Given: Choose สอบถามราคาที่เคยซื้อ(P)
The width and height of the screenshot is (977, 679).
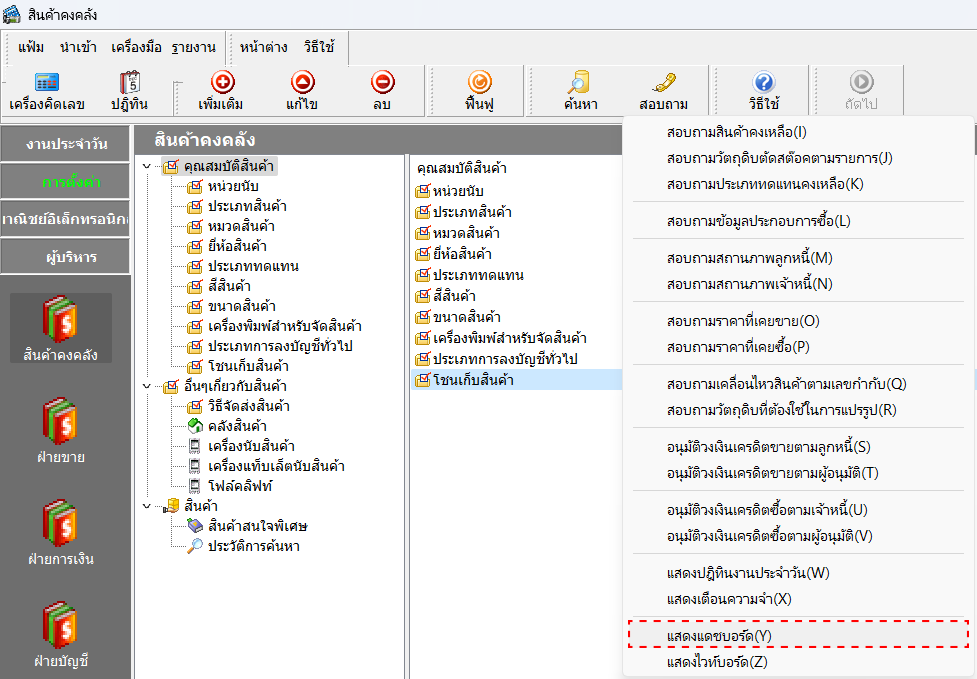Looking at the screenshot, I should [x=798, y=347].
